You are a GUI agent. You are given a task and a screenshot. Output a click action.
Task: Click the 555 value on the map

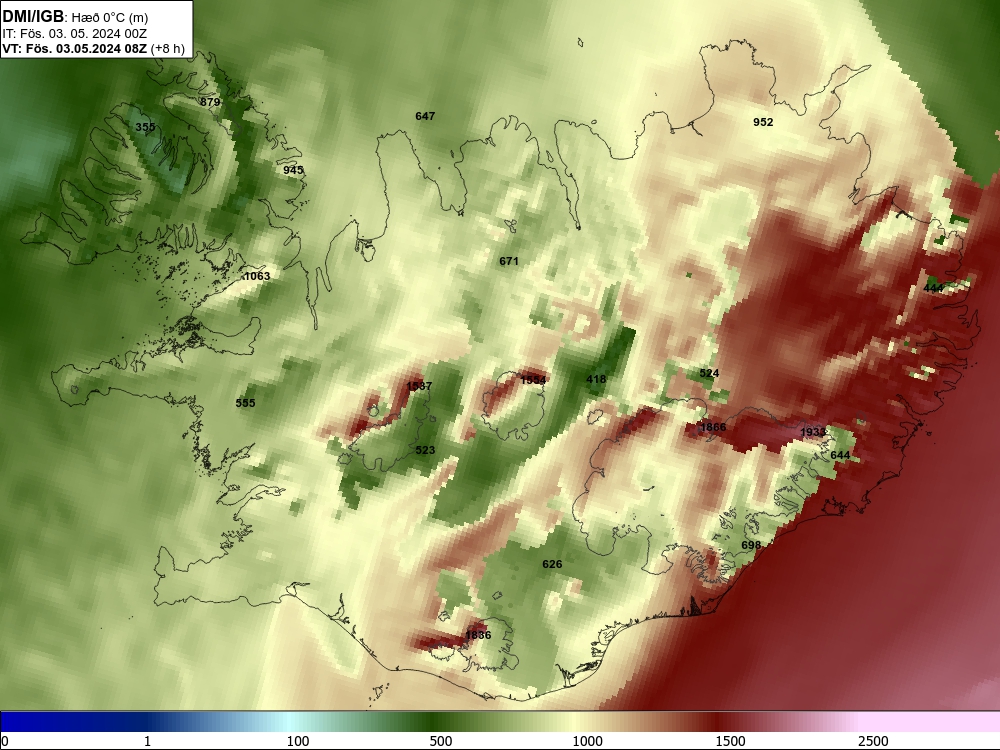(246, 403)
